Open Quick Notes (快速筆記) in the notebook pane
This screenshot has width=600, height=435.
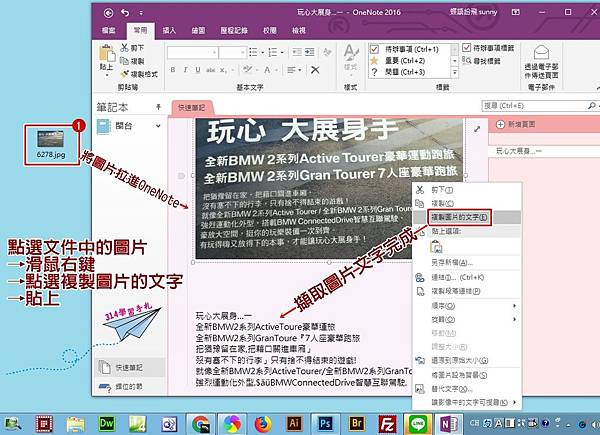pyautogui.click(x=129, y=367)
